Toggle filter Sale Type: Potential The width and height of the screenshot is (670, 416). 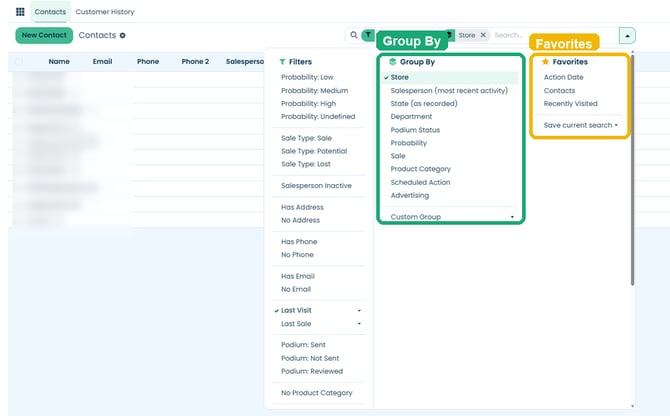(x=314, y=151)
